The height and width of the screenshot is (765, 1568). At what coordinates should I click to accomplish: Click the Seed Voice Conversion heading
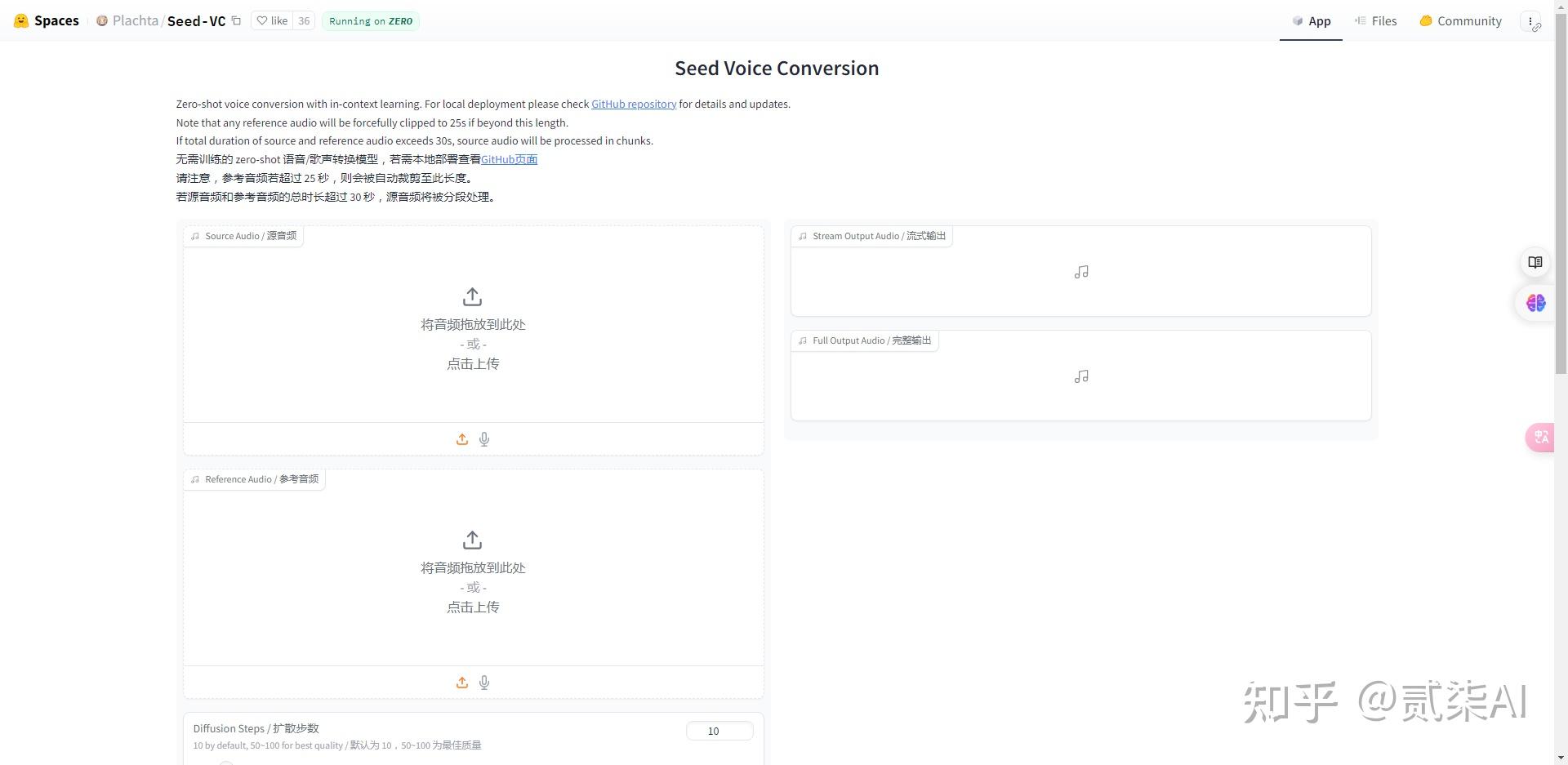[x=777, y=68]
